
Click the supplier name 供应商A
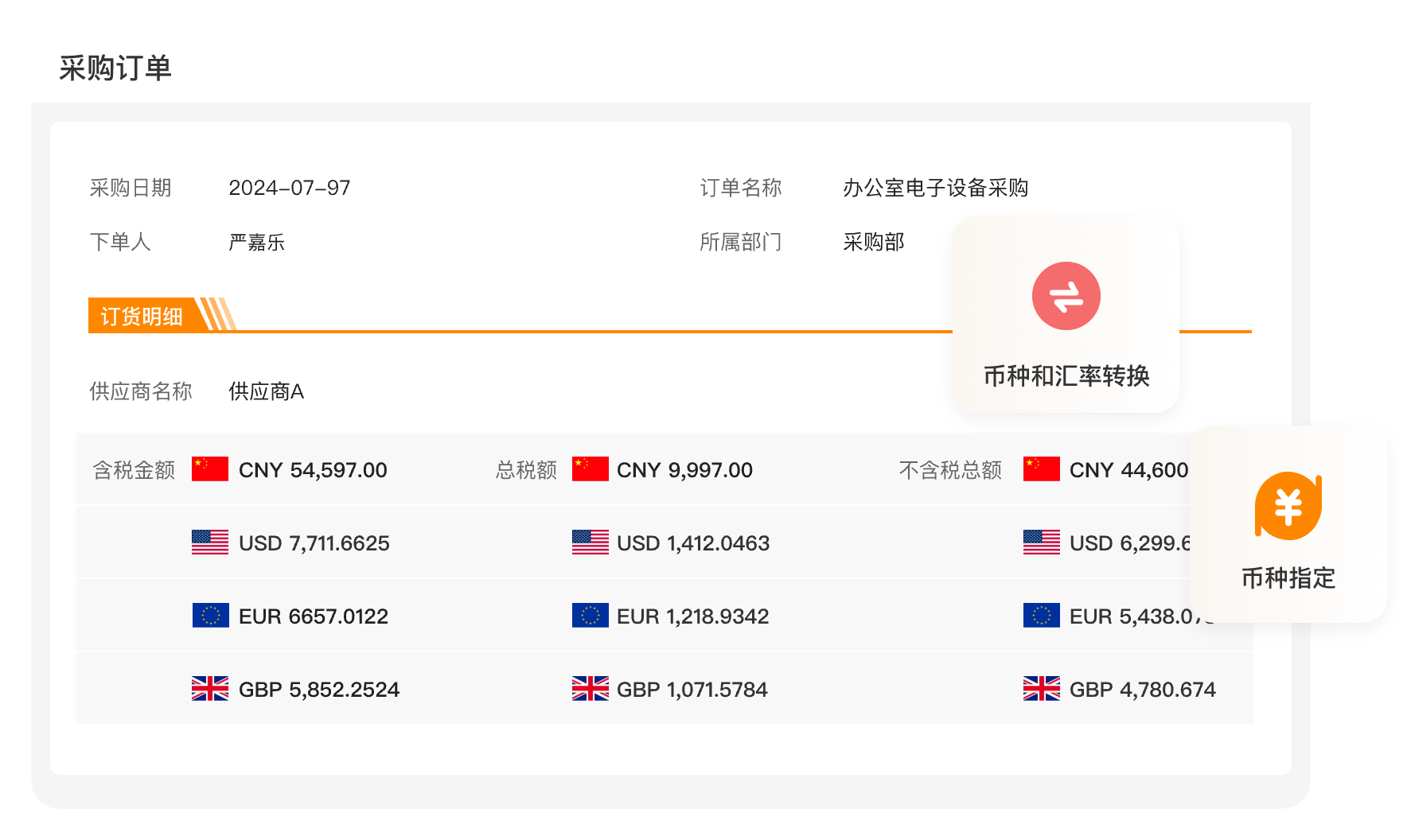(x=266, y=391)
